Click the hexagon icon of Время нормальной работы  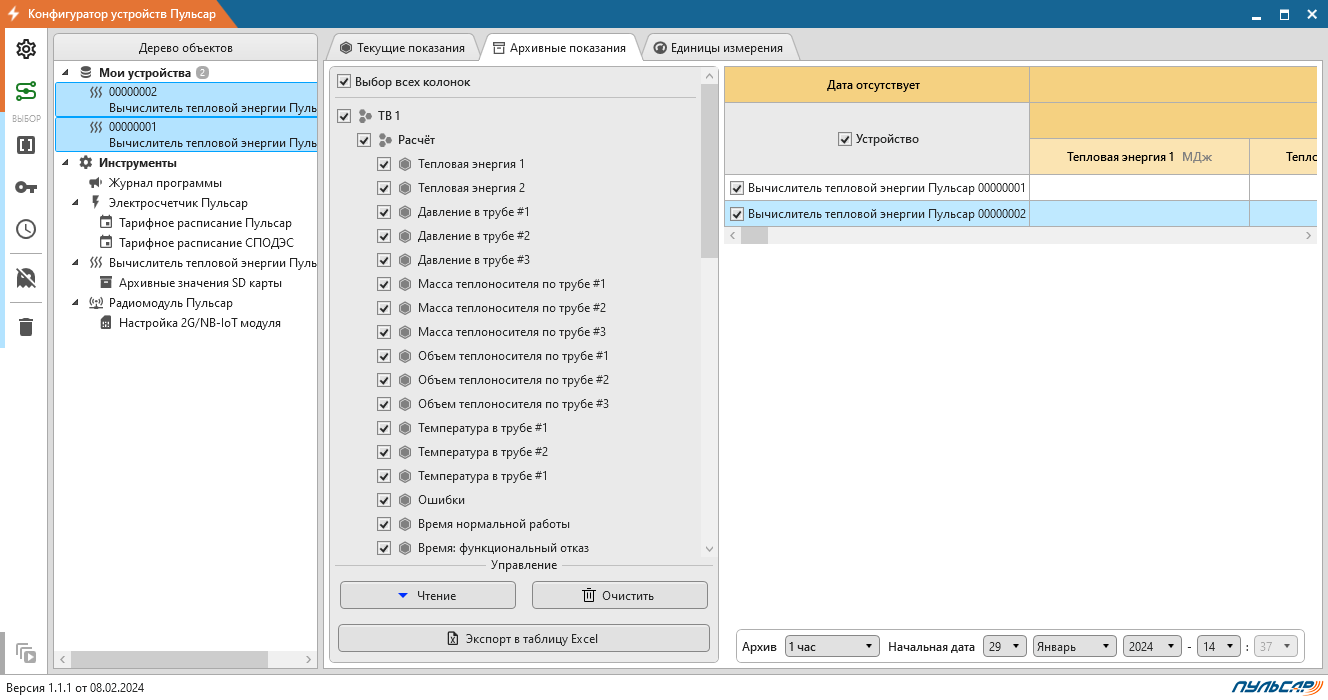tap(405, 524)
